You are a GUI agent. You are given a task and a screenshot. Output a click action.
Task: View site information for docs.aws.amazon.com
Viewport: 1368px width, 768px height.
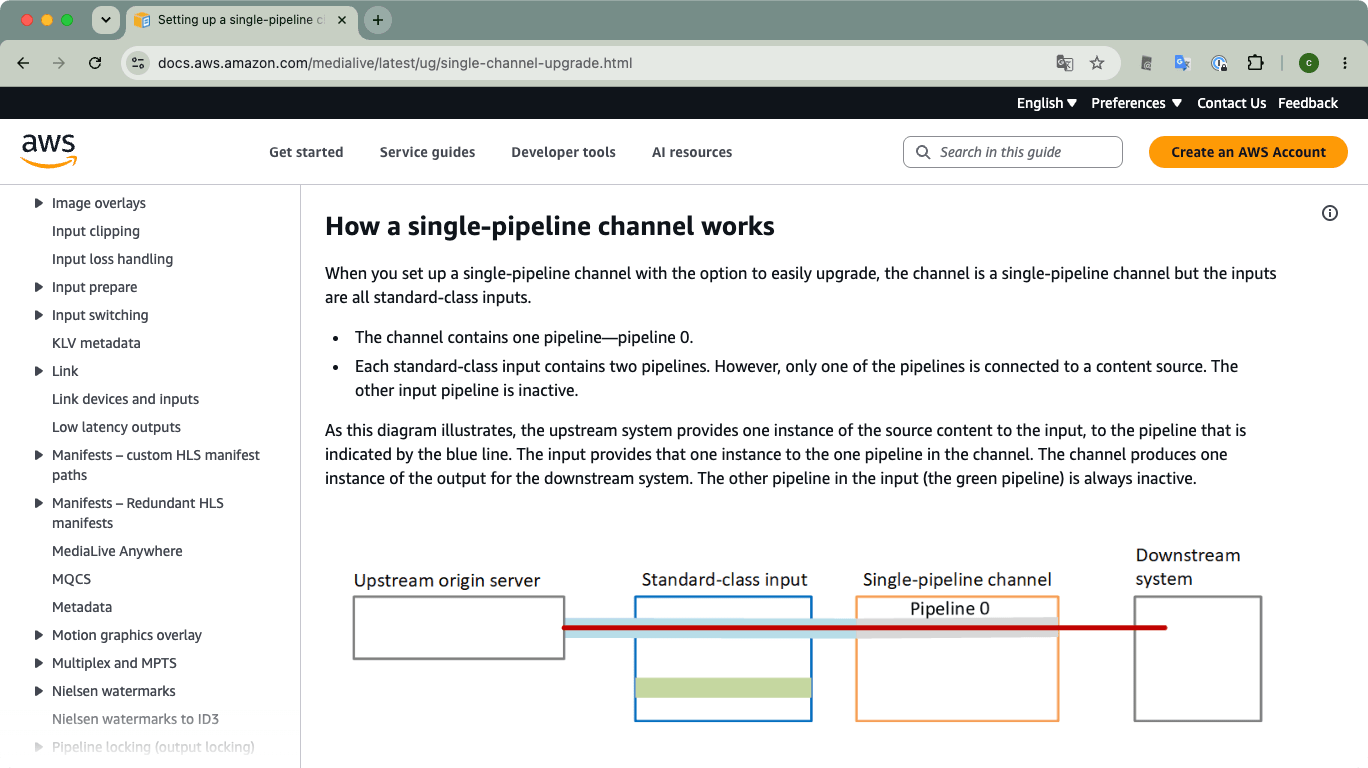[138, 63]
